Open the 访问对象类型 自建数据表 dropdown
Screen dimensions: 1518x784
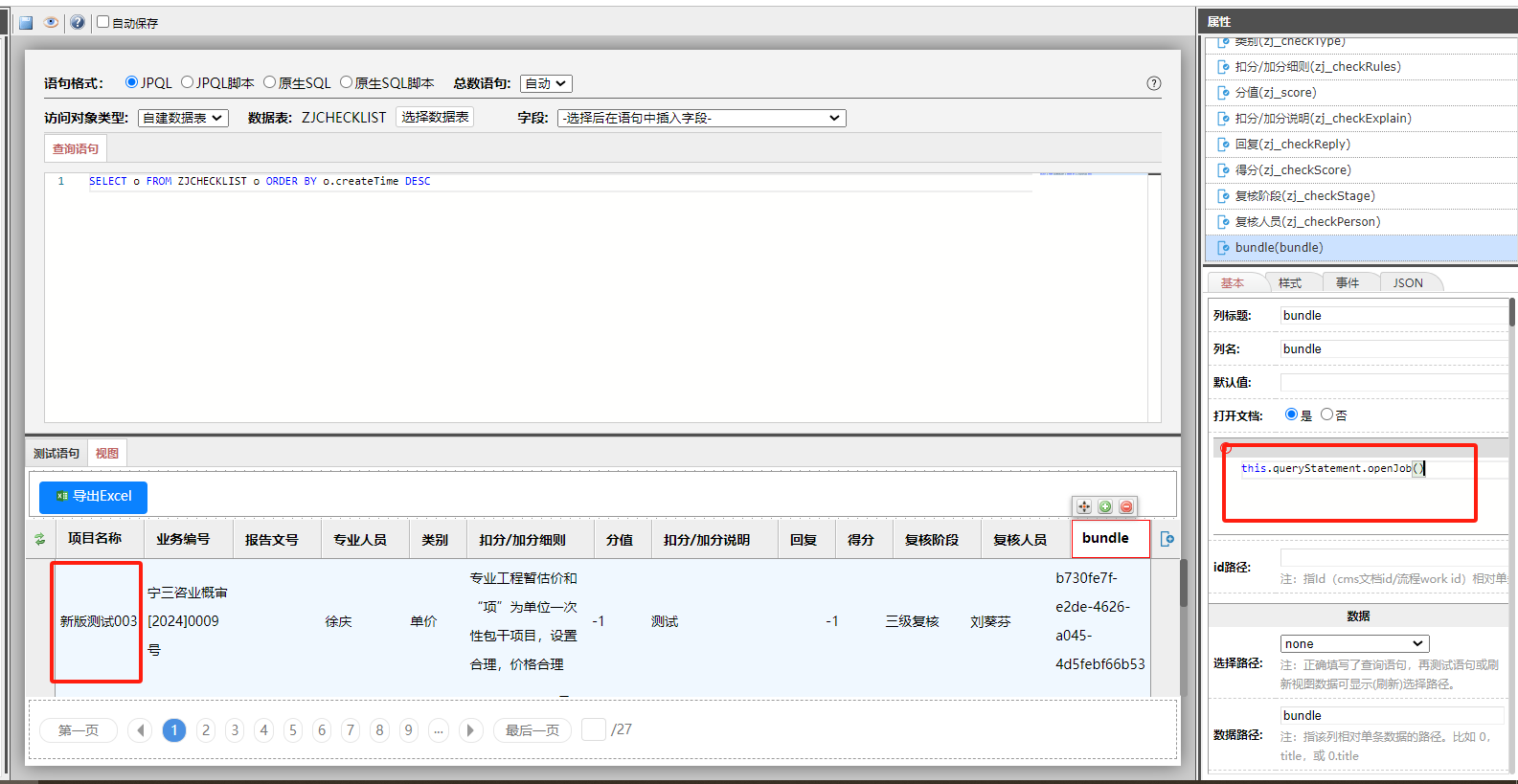click(x=183, y=118)
